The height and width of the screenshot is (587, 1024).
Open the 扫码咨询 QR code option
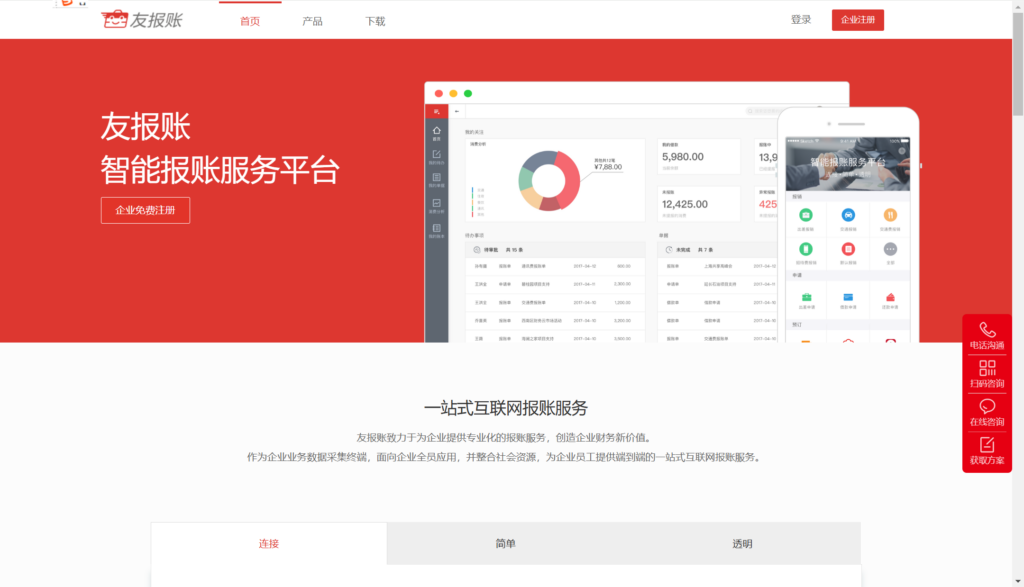(987, 369)
